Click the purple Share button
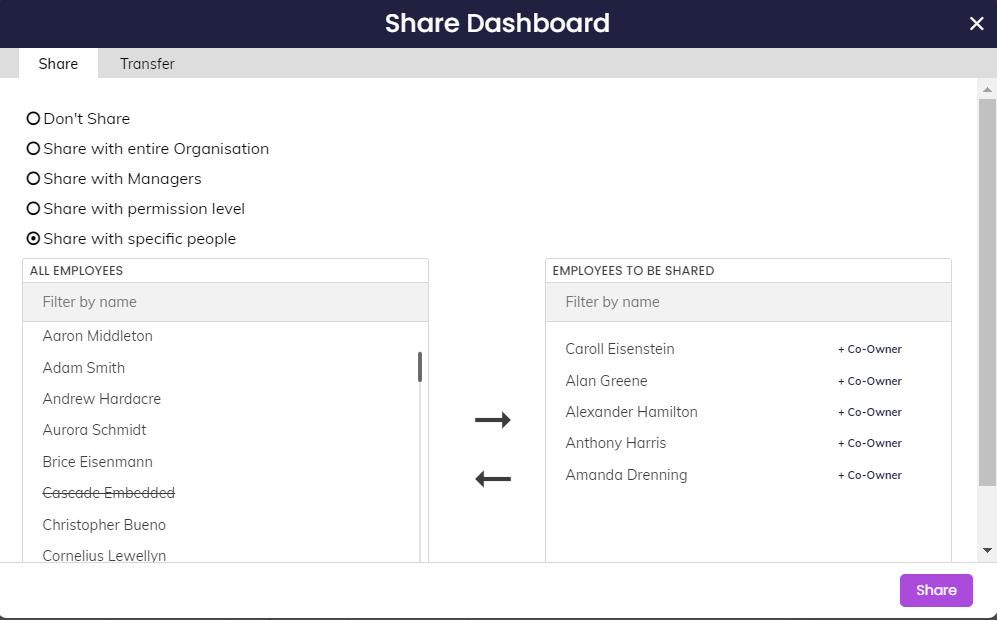This screenshot has width=997, height=620. click(x=936, y=590)
